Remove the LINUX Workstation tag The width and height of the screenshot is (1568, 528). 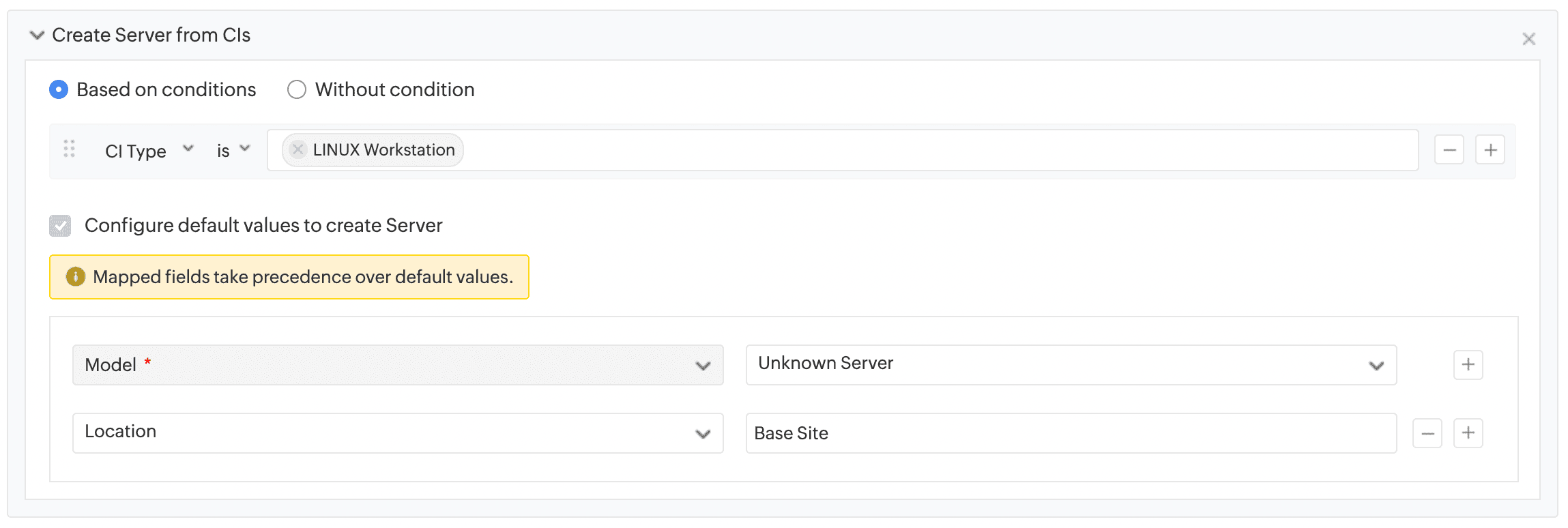point(297,150)
